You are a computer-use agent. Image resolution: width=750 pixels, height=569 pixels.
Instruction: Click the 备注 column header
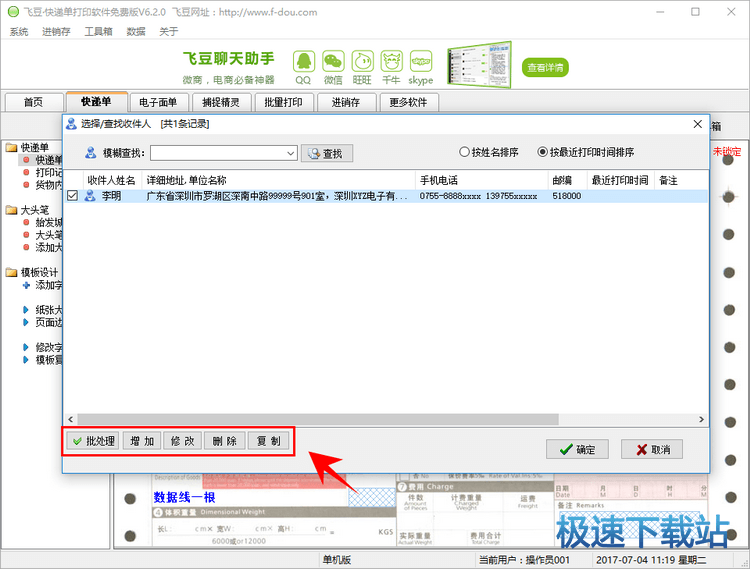(x=681, y=180)
